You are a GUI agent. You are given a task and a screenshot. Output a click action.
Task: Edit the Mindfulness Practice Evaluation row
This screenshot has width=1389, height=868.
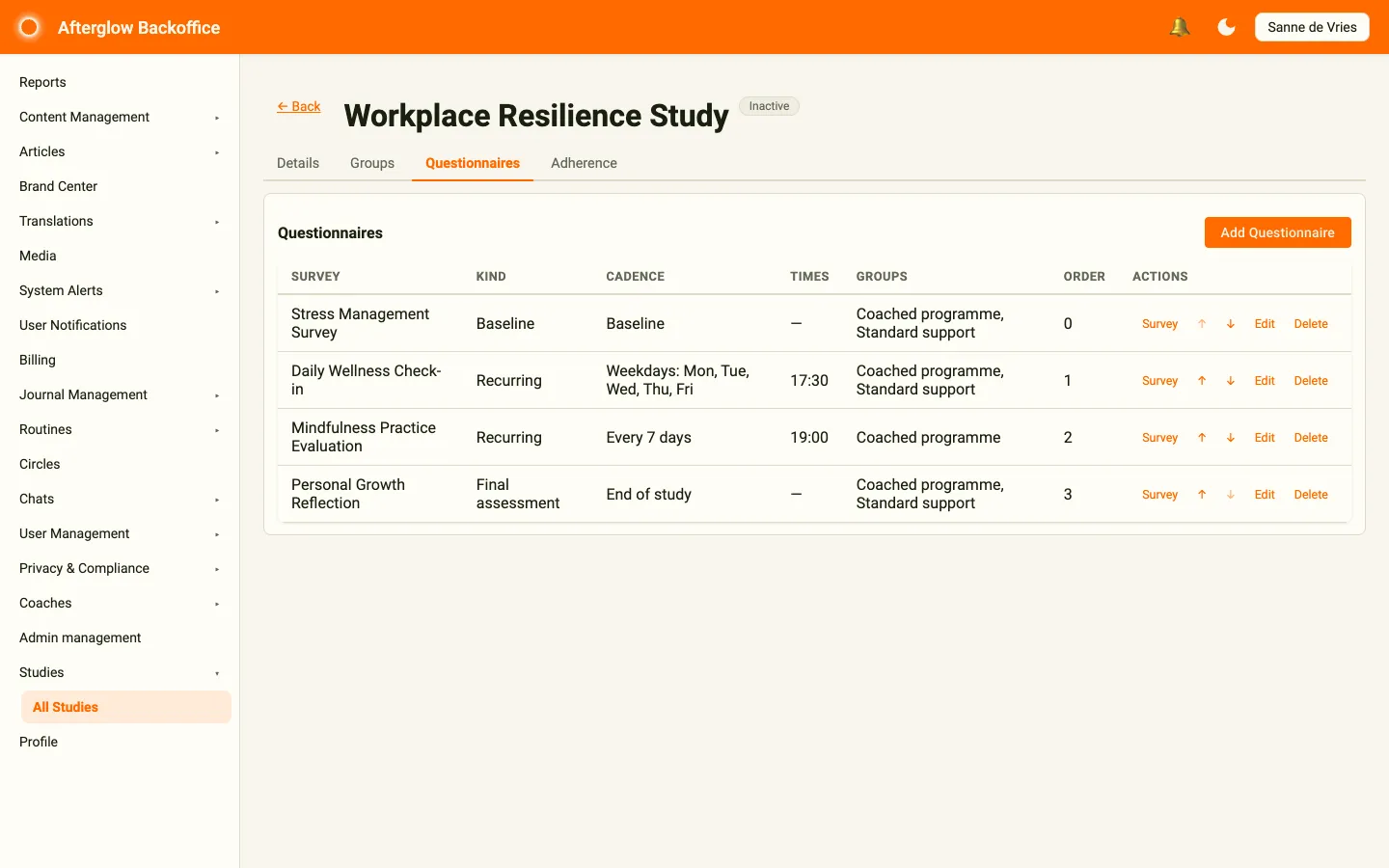[x=1265, y=438]
